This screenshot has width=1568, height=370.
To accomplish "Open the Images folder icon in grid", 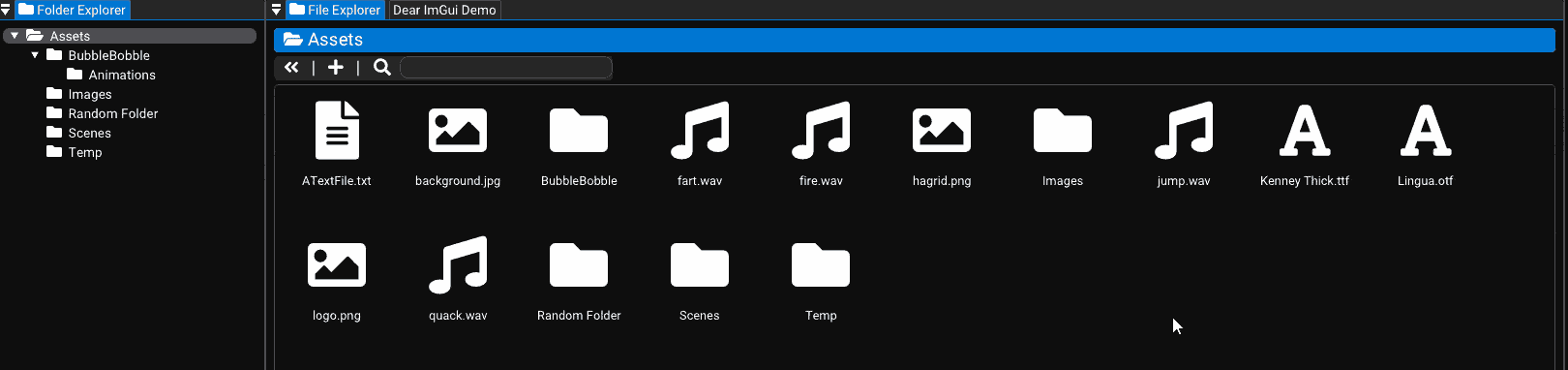I will 1063,130.
